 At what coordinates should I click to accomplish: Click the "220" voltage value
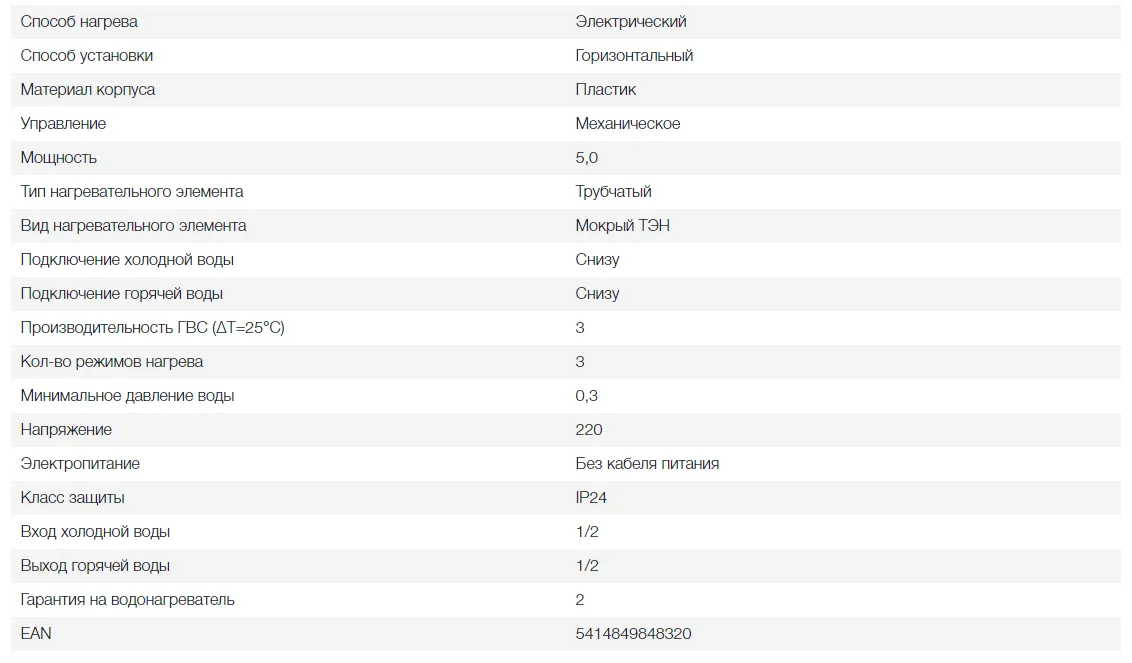click(589, 430)
